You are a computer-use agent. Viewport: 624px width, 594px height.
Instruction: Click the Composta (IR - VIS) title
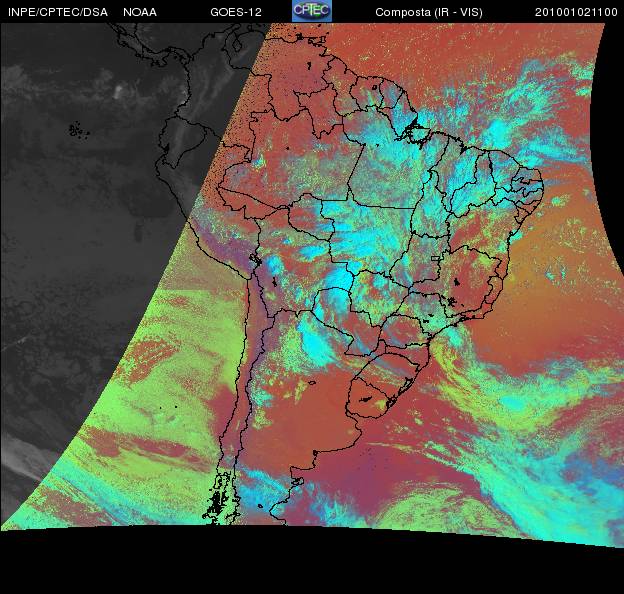(x=424, y=12)
